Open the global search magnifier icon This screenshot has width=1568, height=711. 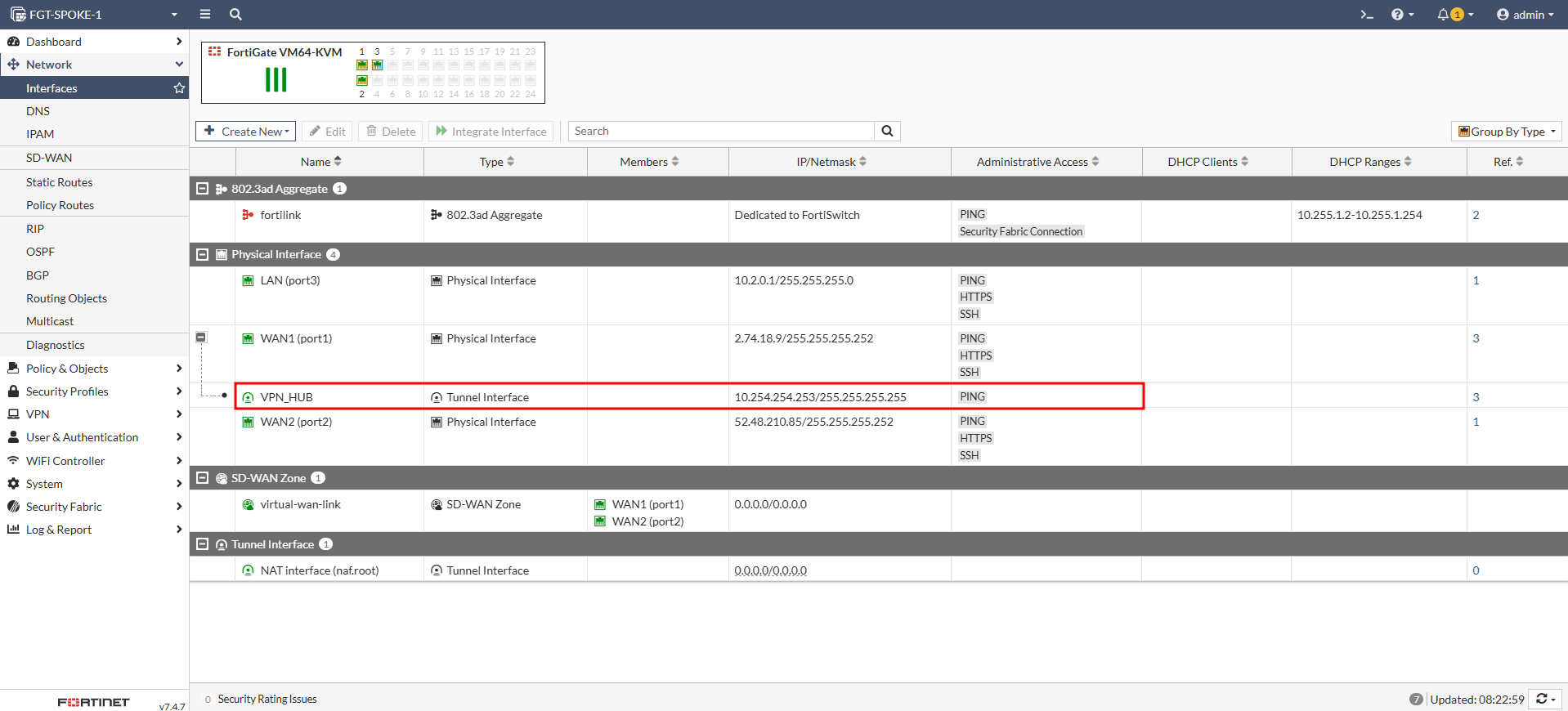235,14
